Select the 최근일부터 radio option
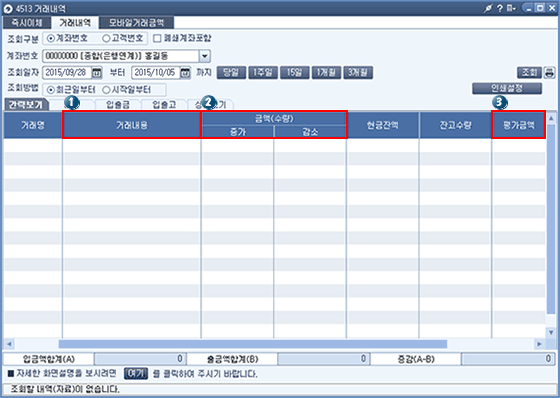This screenshot has height=398, width=560. (51, 90)
